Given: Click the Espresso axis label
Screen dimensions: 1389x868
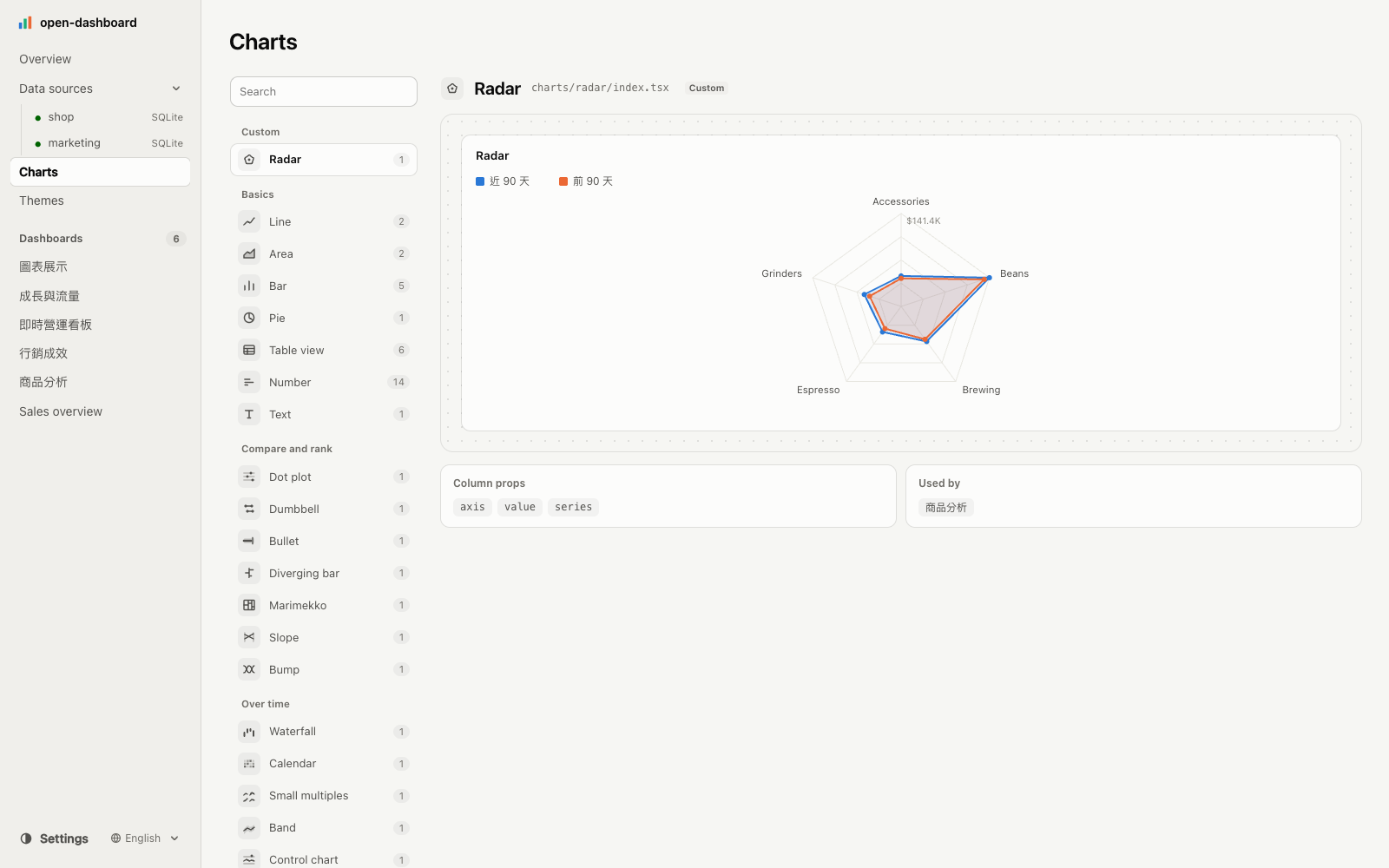Looking at the screenshot, I should [818, 390].
